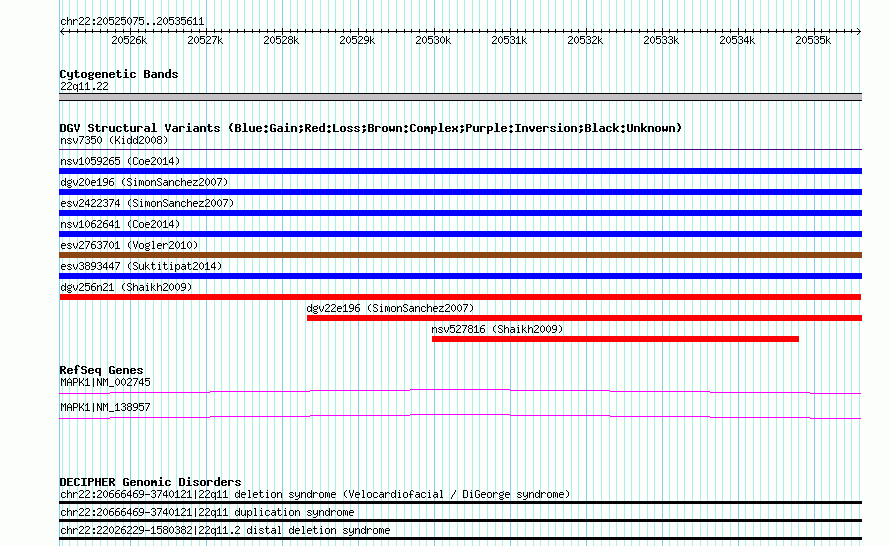
Task: Select the MAPK1|NM_138957 transcript label
Action: (x=106, y=408)
